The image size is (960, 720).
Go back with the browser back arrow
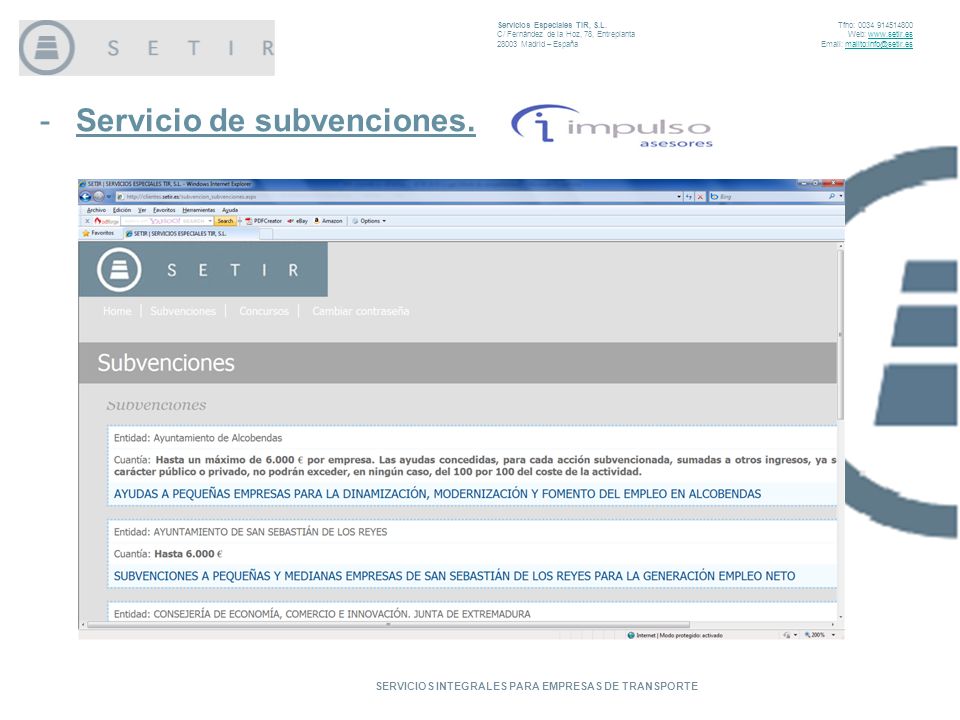click(85, 197)
